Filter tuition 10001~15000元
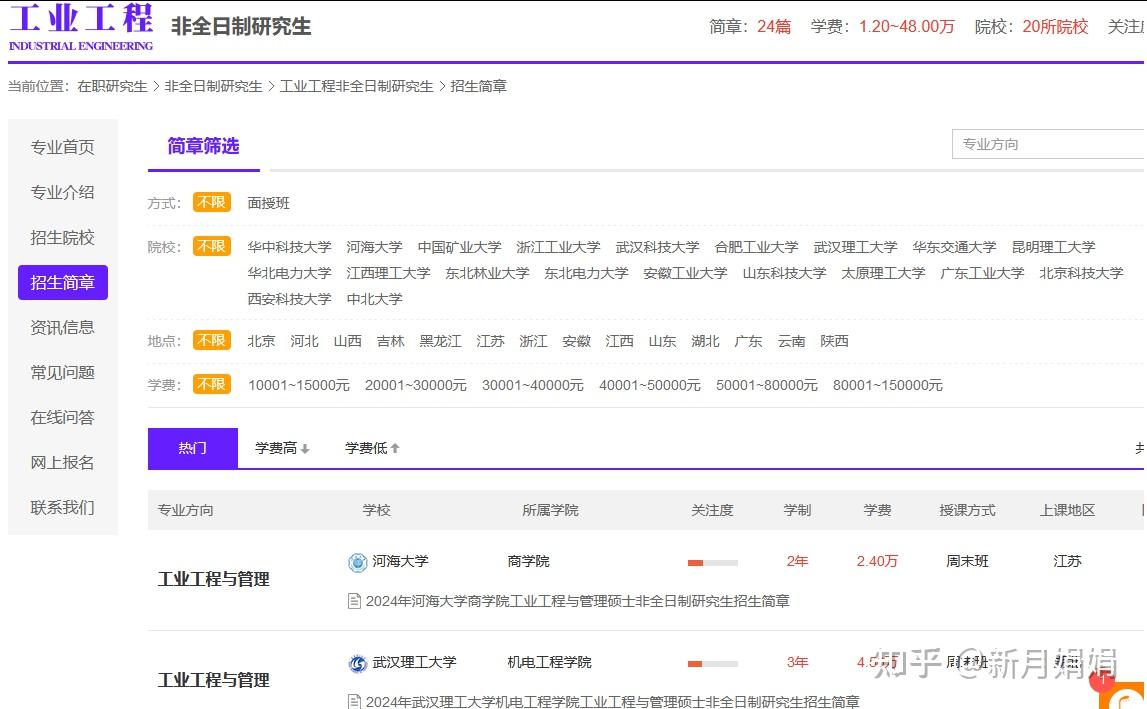1147x709 pixels. pos(298,385)
